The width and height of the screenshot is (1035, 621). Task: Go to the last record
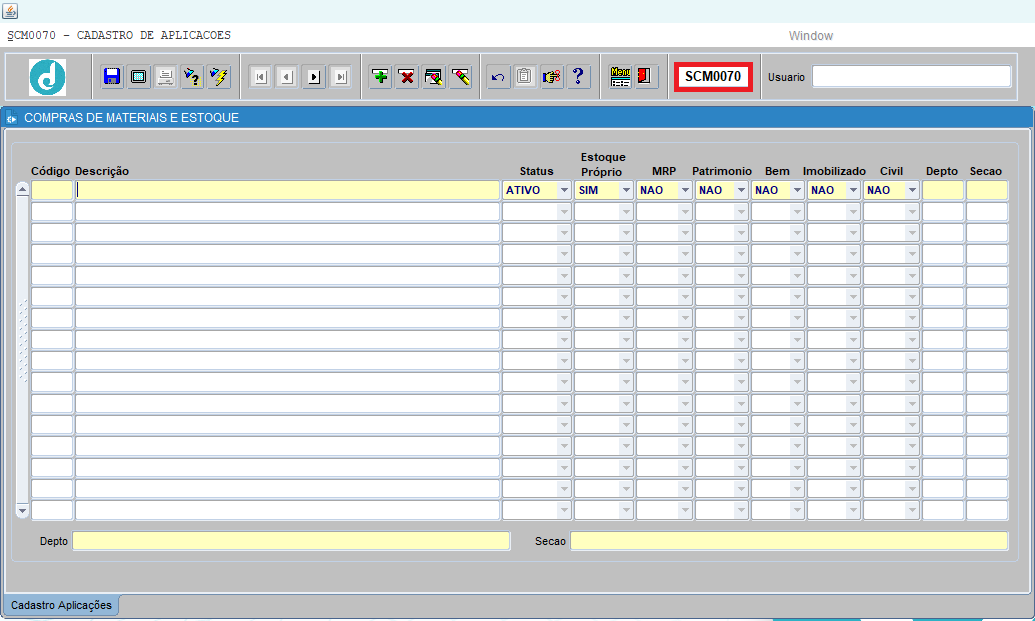click(x=340, y=77)
